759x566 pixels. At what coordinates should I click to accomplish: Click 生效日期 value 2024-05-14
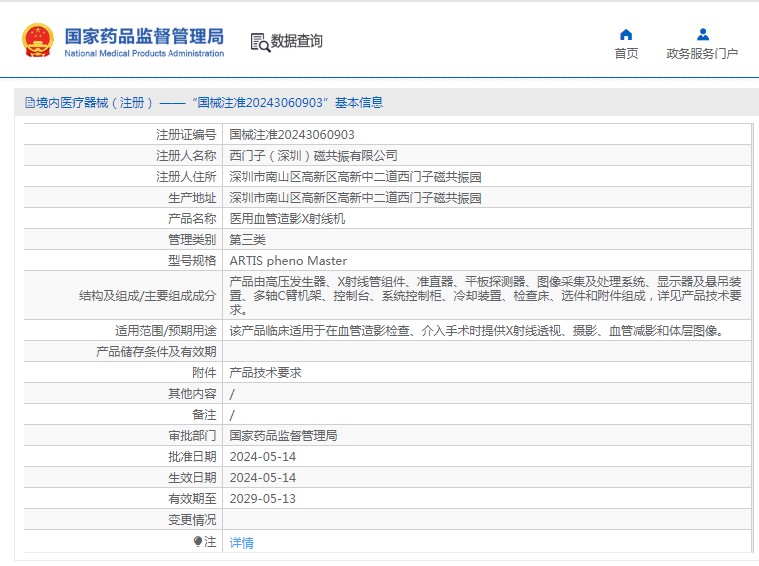pos(263,477)
